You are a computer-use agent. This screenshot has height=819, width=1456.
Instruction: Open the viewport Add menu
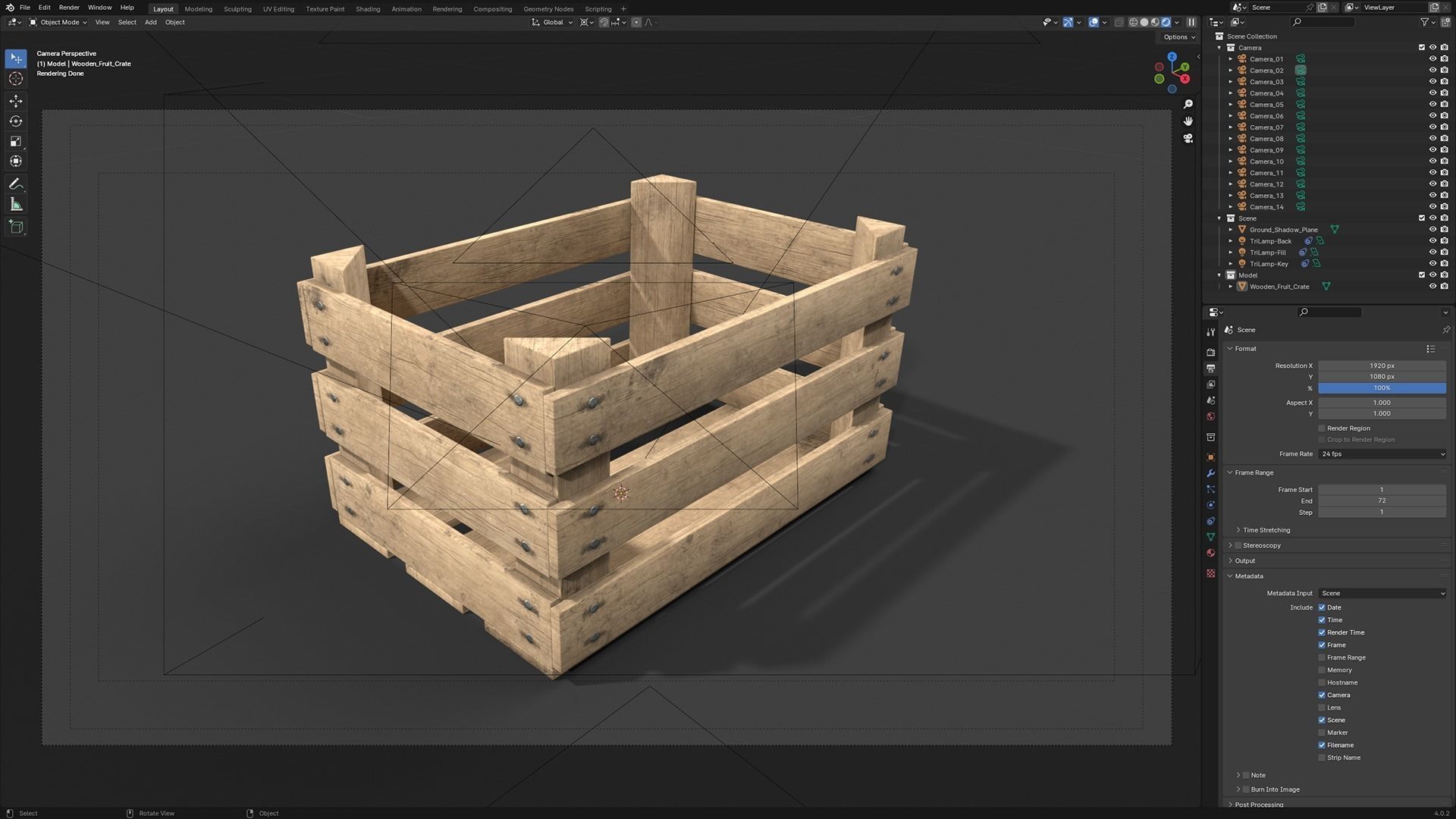(151, 22)
